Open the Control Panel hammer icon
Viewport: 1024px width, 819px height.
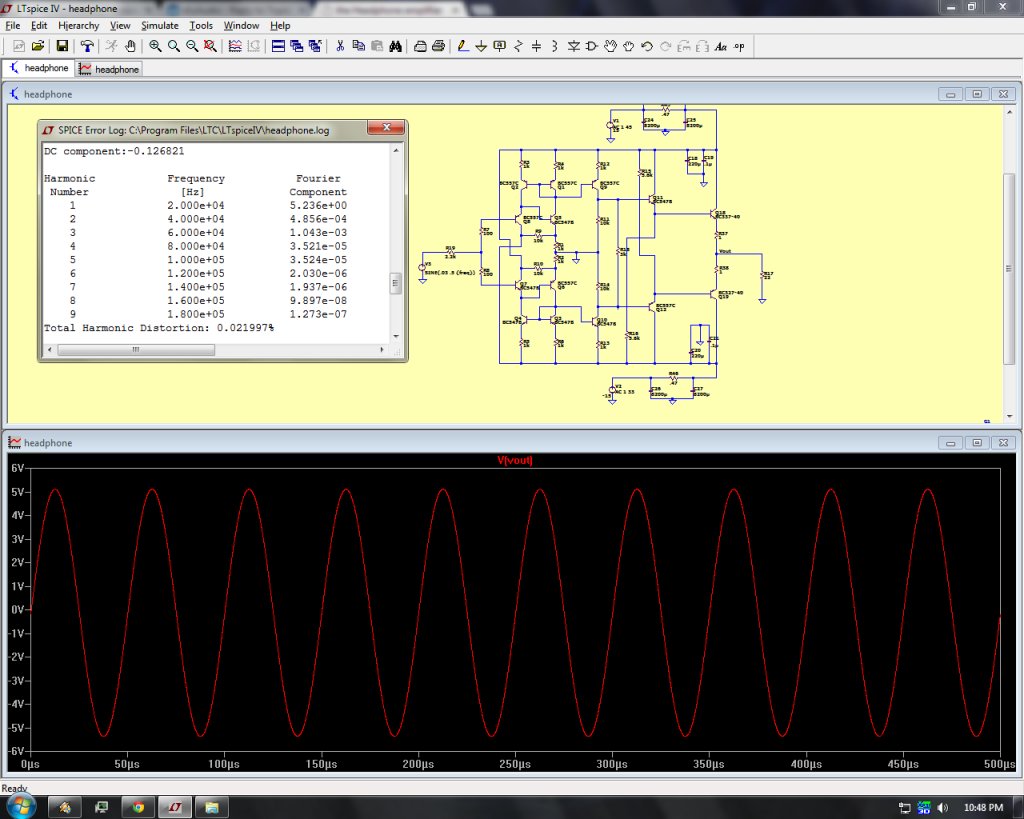[86, 46]
